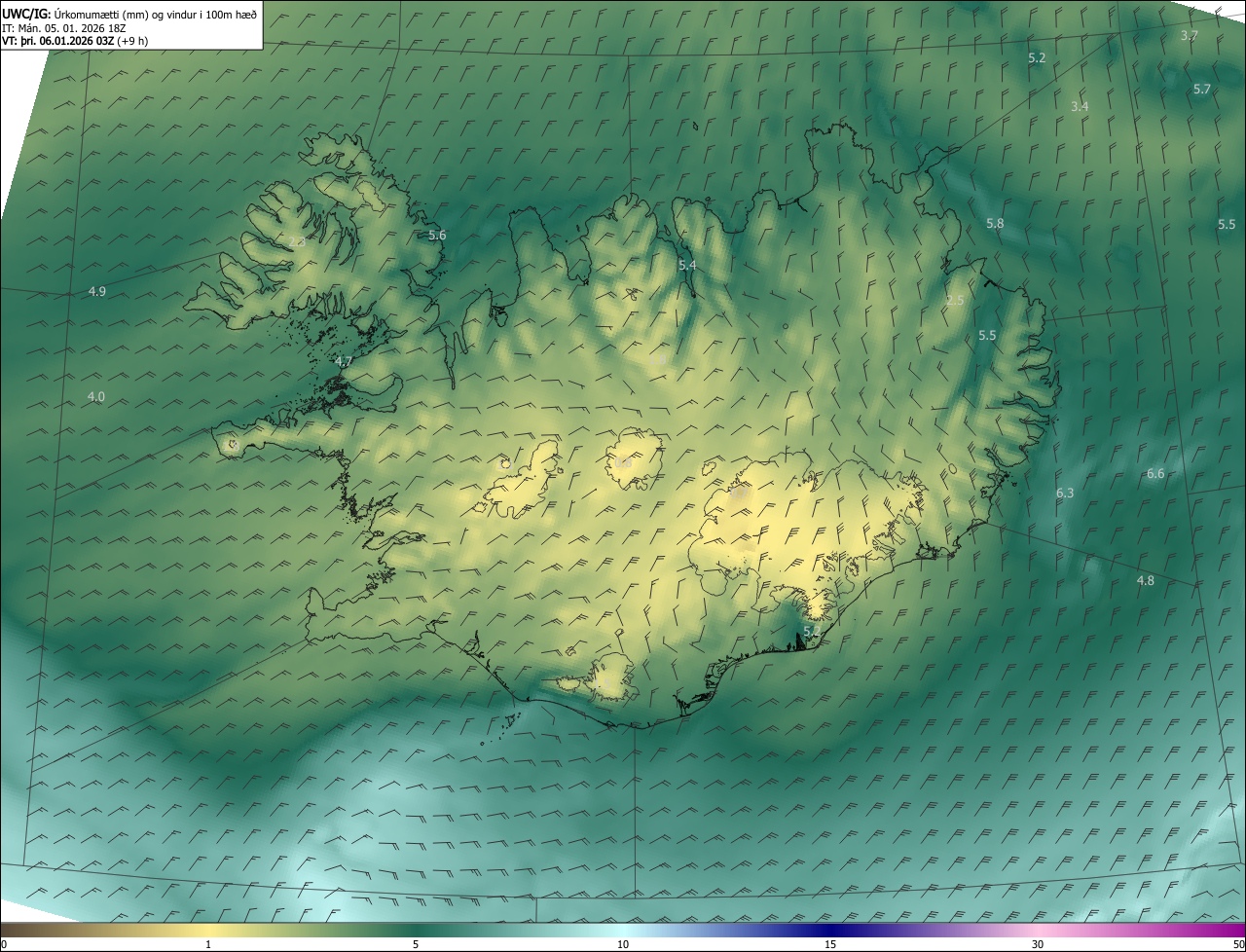Click the color scale tick label 15
1246x952 pixels.
coord(830,944)
